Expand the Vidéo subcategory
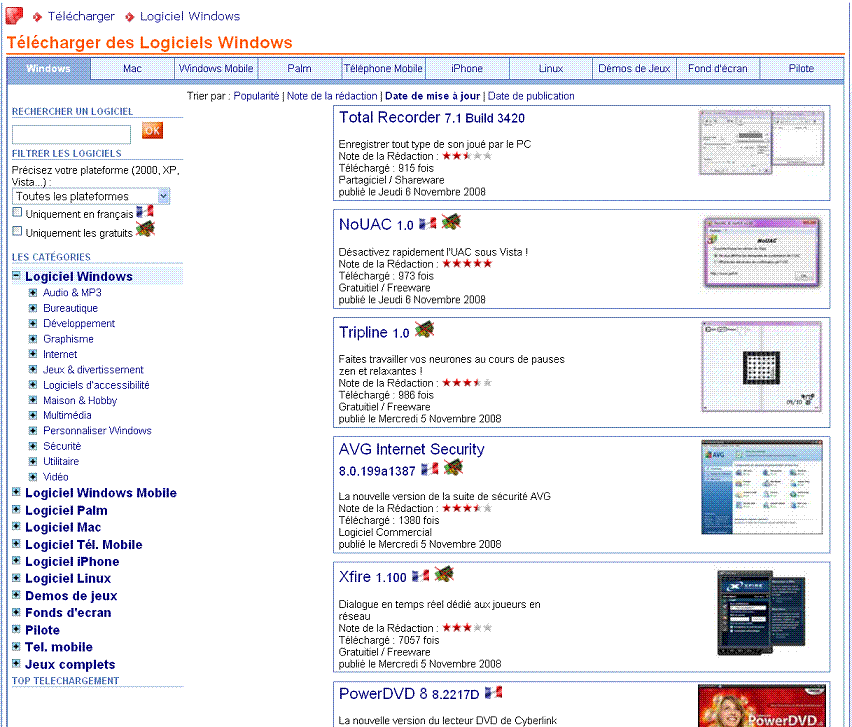 pos(33,477)
